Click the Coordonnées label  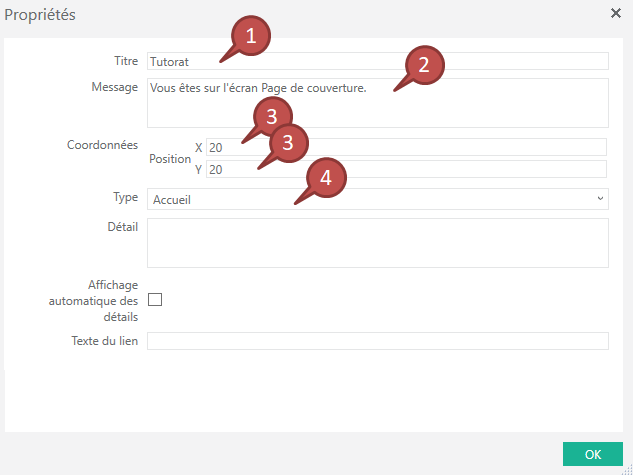102,145
